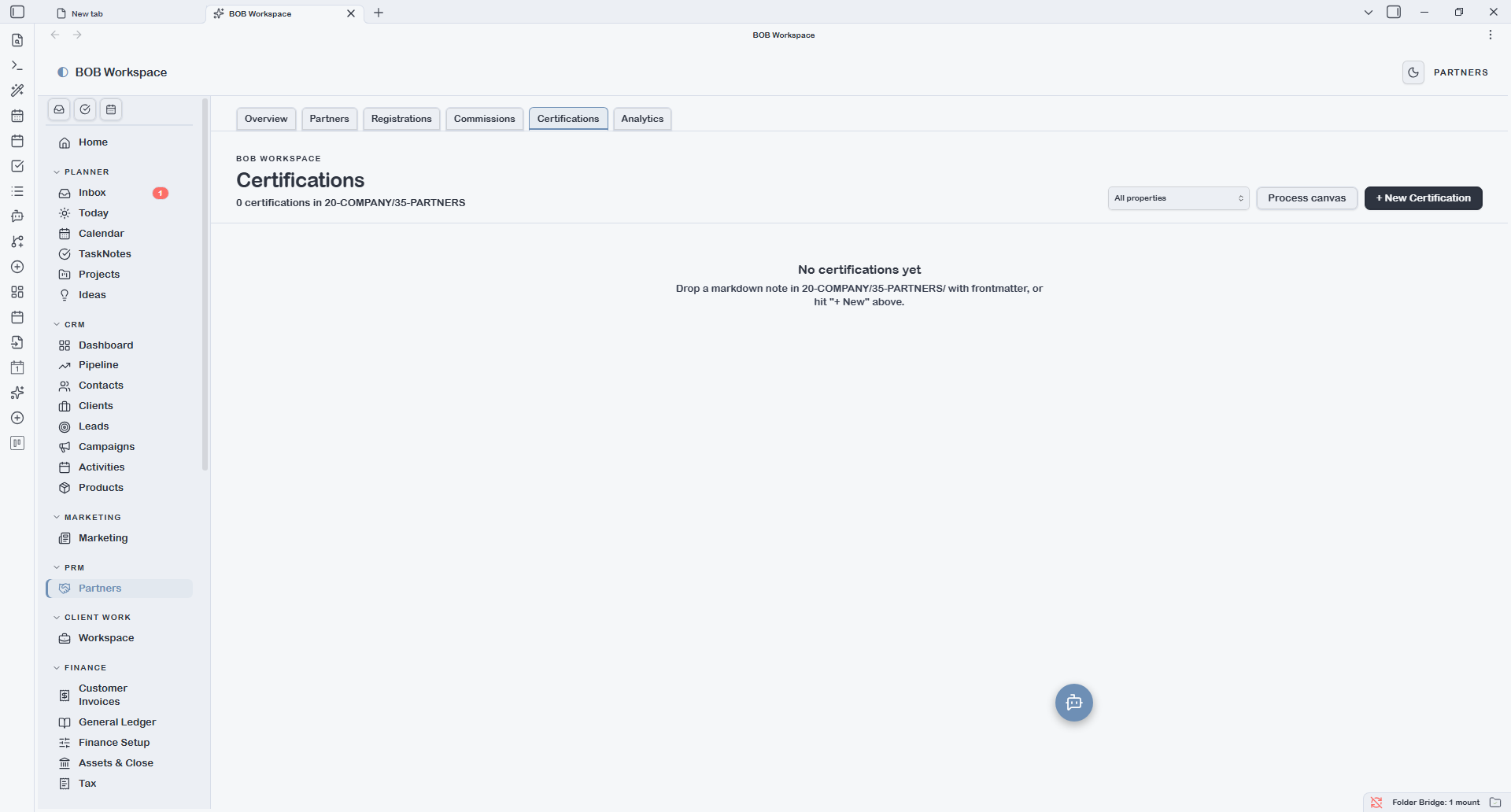Screen dimensions: 1511x812
Task: Open Inbox in the sidebar
Action: point(120,193)
